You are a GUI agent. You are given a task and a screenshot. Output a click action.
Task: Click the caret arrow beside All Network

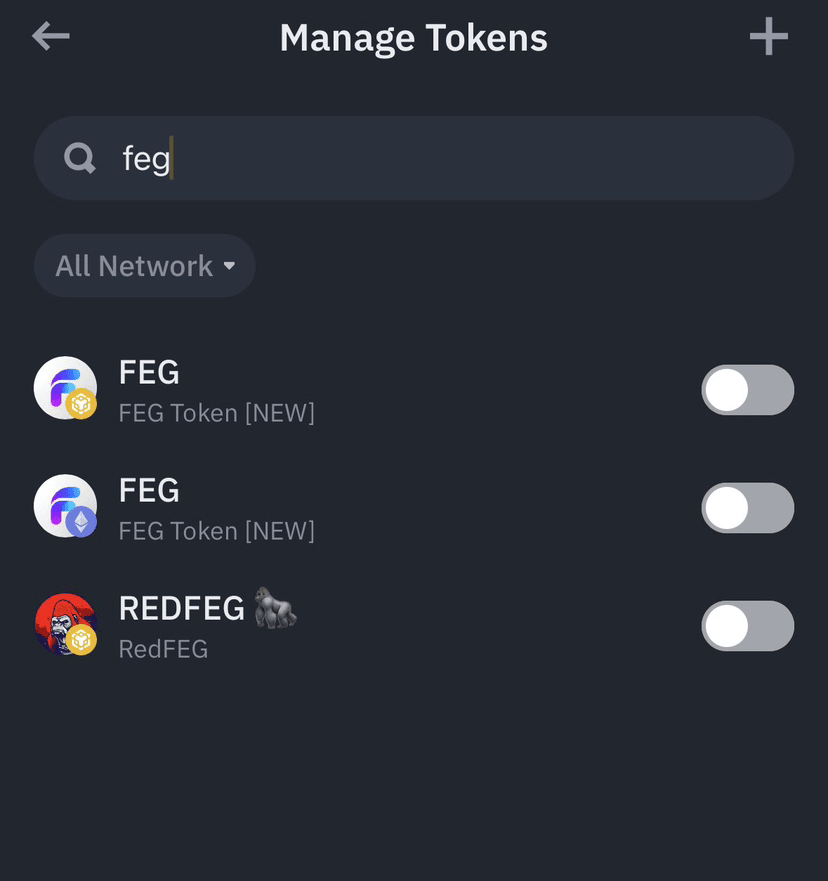[229, 266]
